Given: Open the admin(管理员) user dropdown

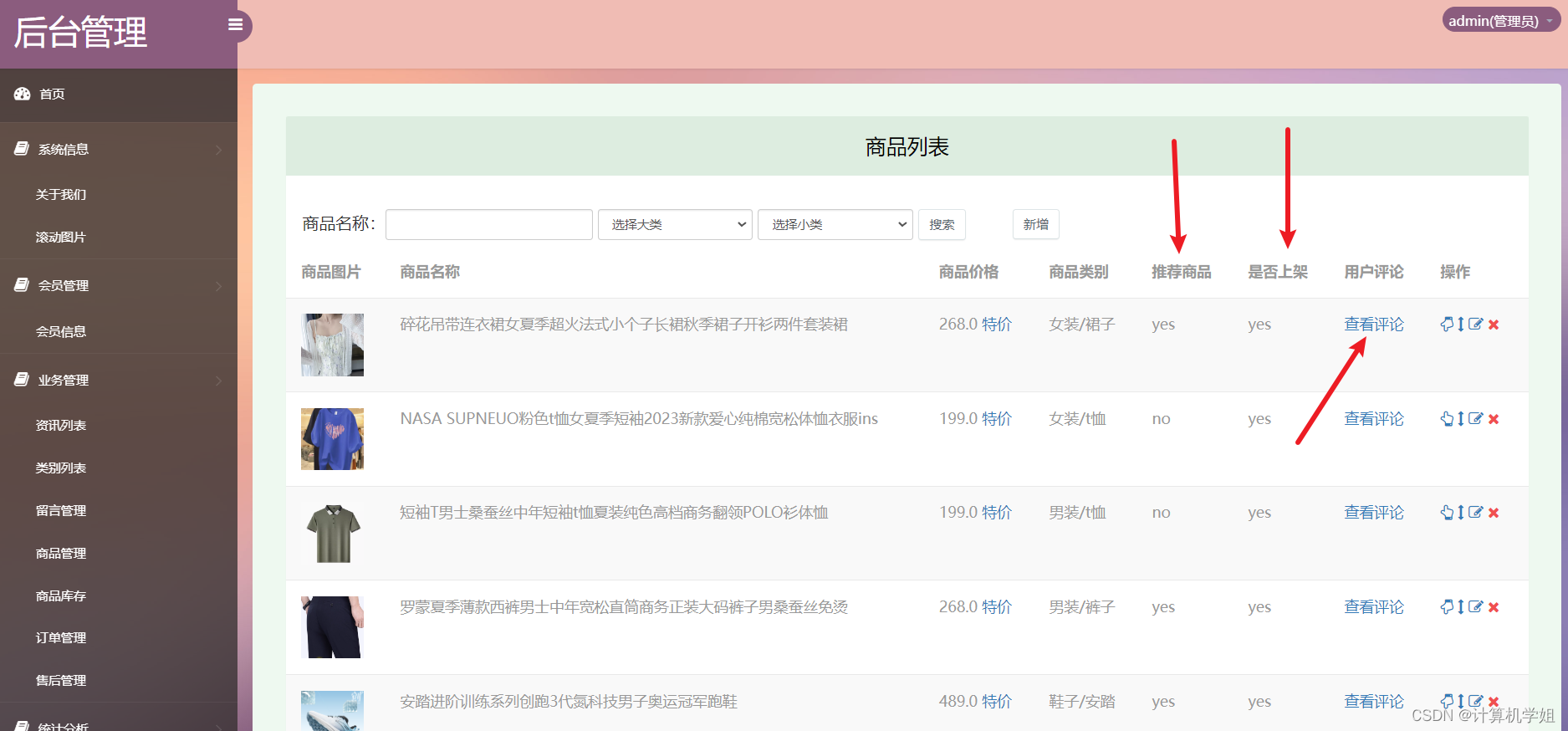Looking at the screenshot, I should (1501, 21).
